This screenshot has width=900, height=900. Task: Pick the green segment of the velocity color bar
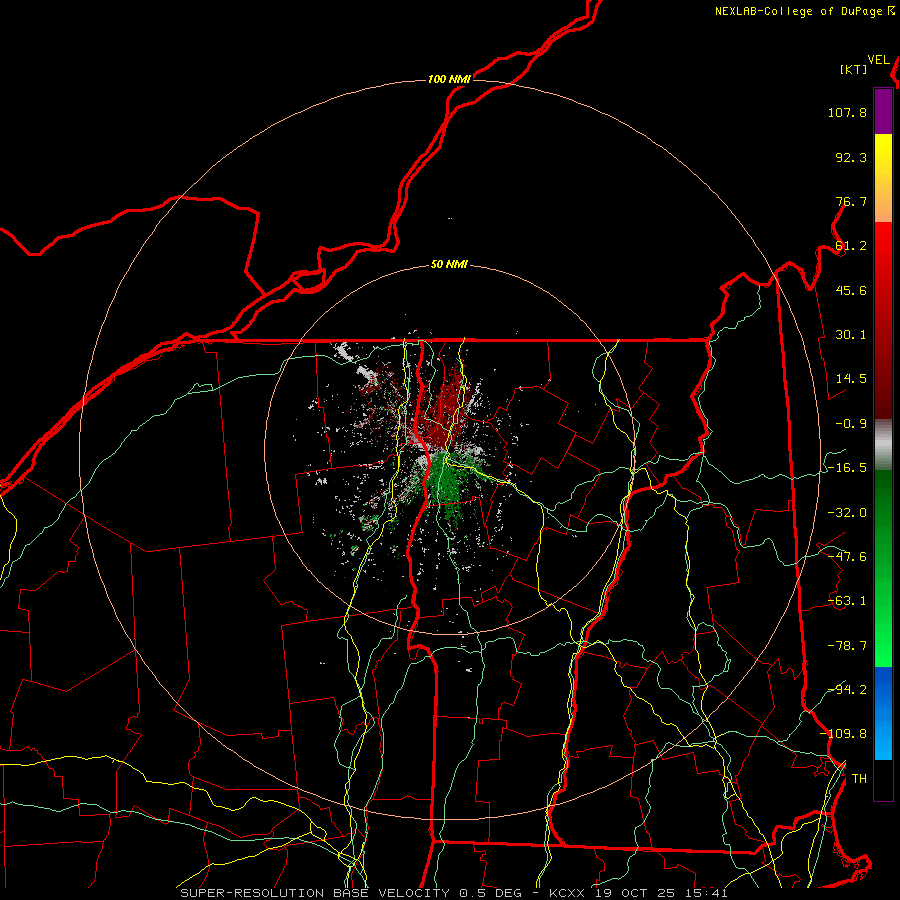pos(883,568)
